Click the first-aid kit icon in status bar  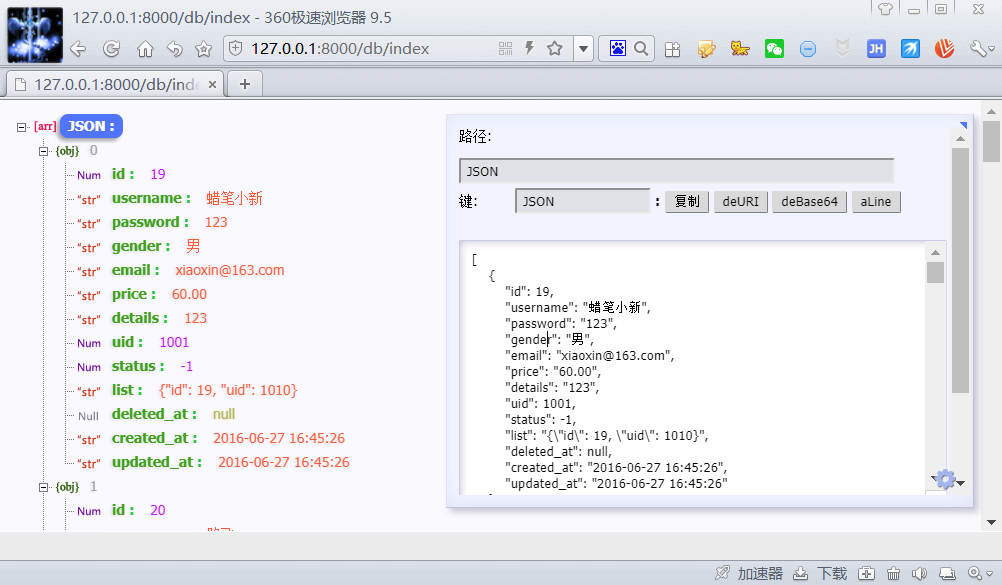[x=866, y=573]
